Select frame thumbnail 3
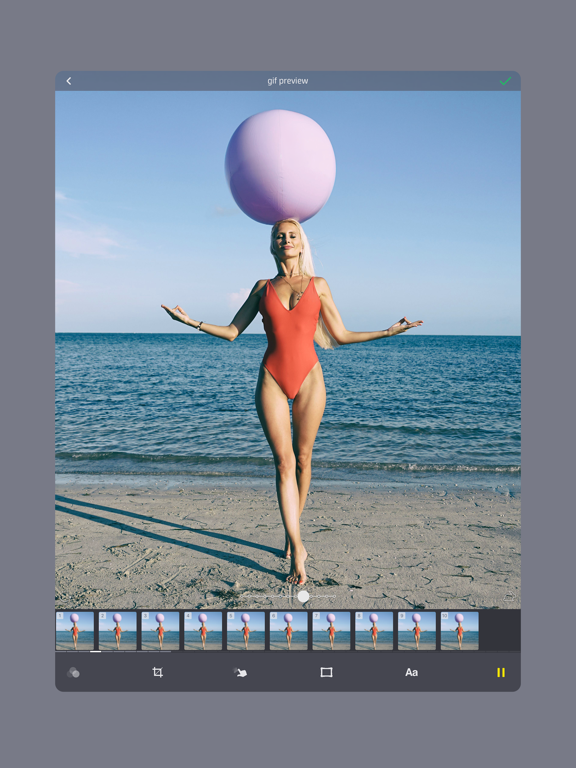 point(160,631)
